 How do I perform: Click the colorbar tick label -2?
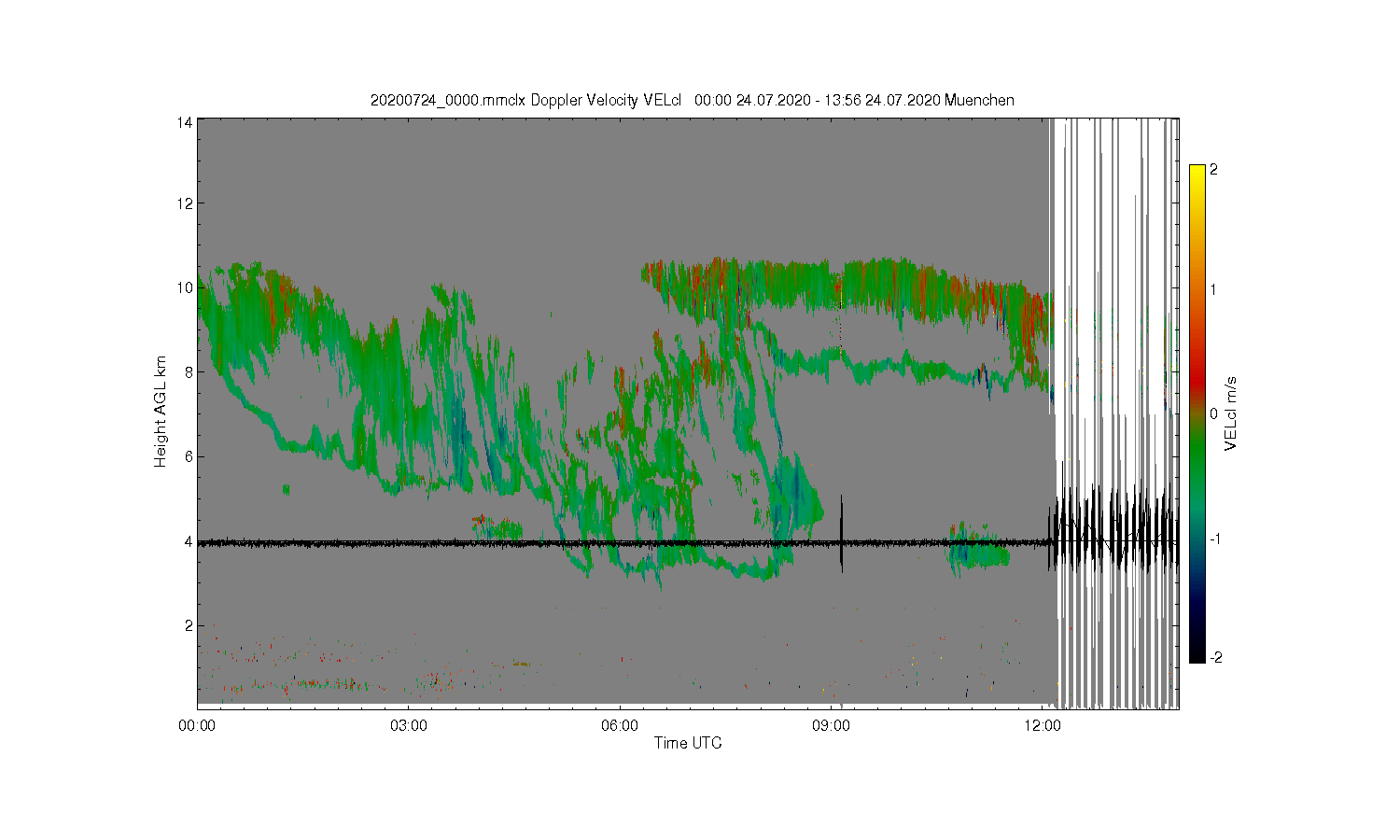point(1215,658)
